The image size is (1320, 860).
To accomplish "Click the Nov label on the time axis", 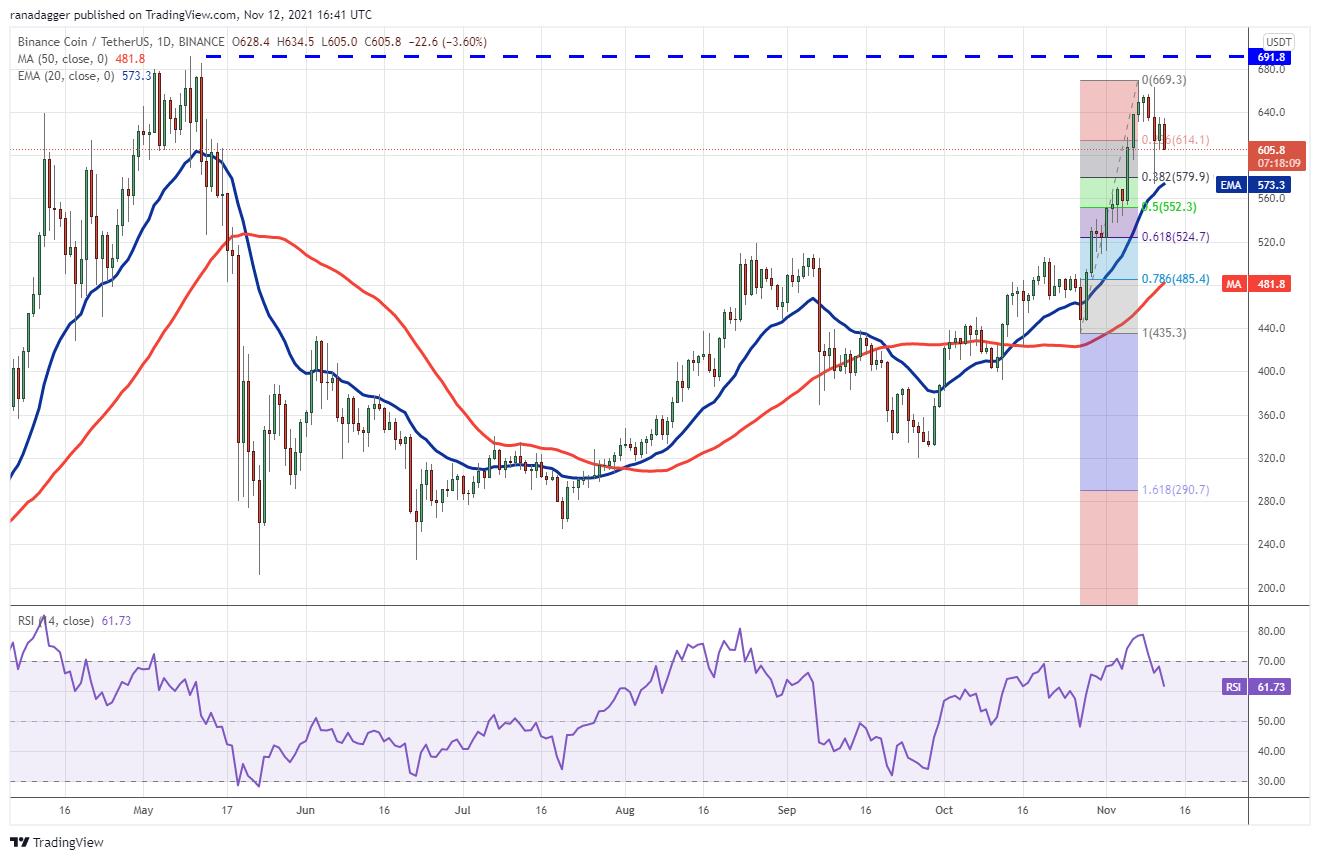I will pyautogui.click(x=1106, y=811).
